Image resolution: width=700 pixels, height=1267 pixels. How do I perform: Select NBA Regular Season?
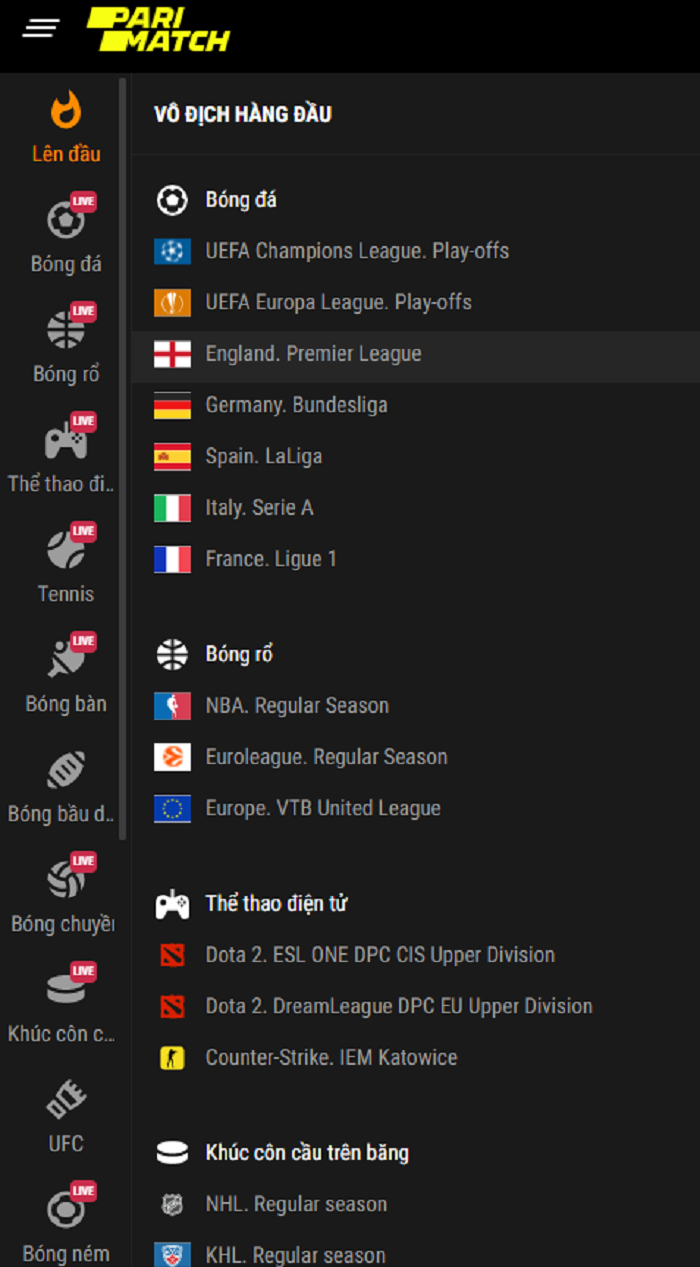click(x=297, y=706)
